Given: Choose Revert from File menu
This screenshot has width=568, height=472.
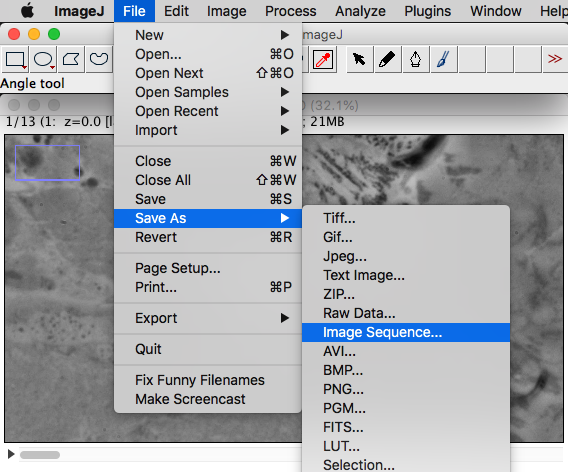Looking at the screenshot, I should [x=208, y=237].
